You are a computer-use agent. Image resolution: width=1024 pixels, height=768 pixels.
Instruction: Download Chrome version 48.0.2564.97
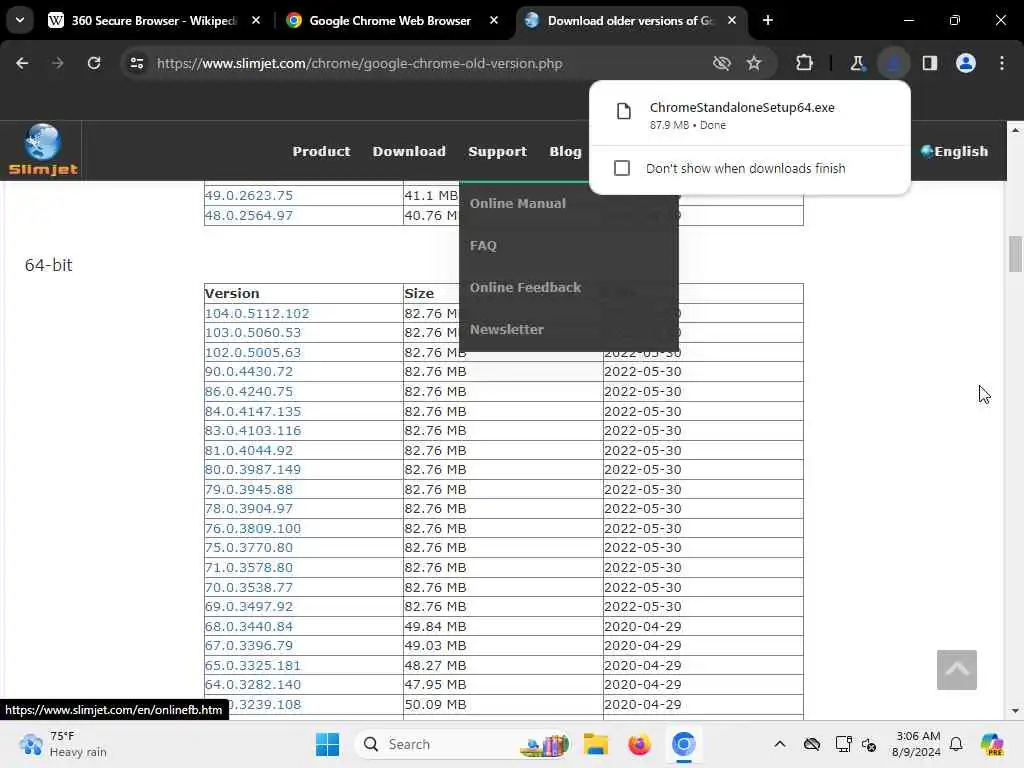249,216
